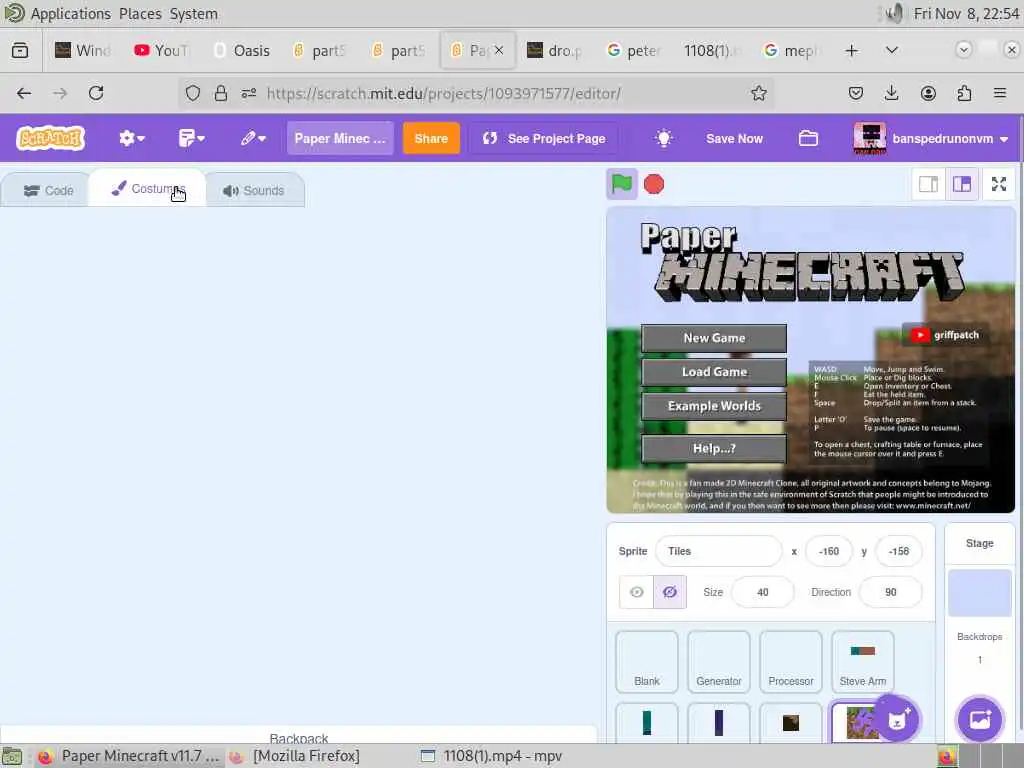Open the Applications menu

point(71,14)
